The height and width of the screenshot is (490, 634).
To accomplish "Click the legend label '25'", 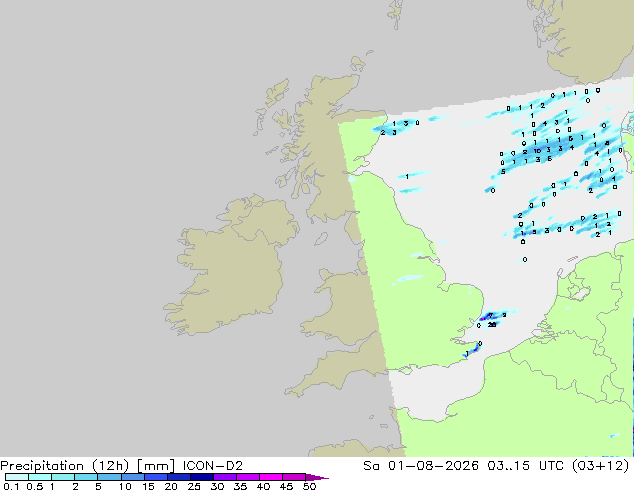I will [x=194, y=486].
